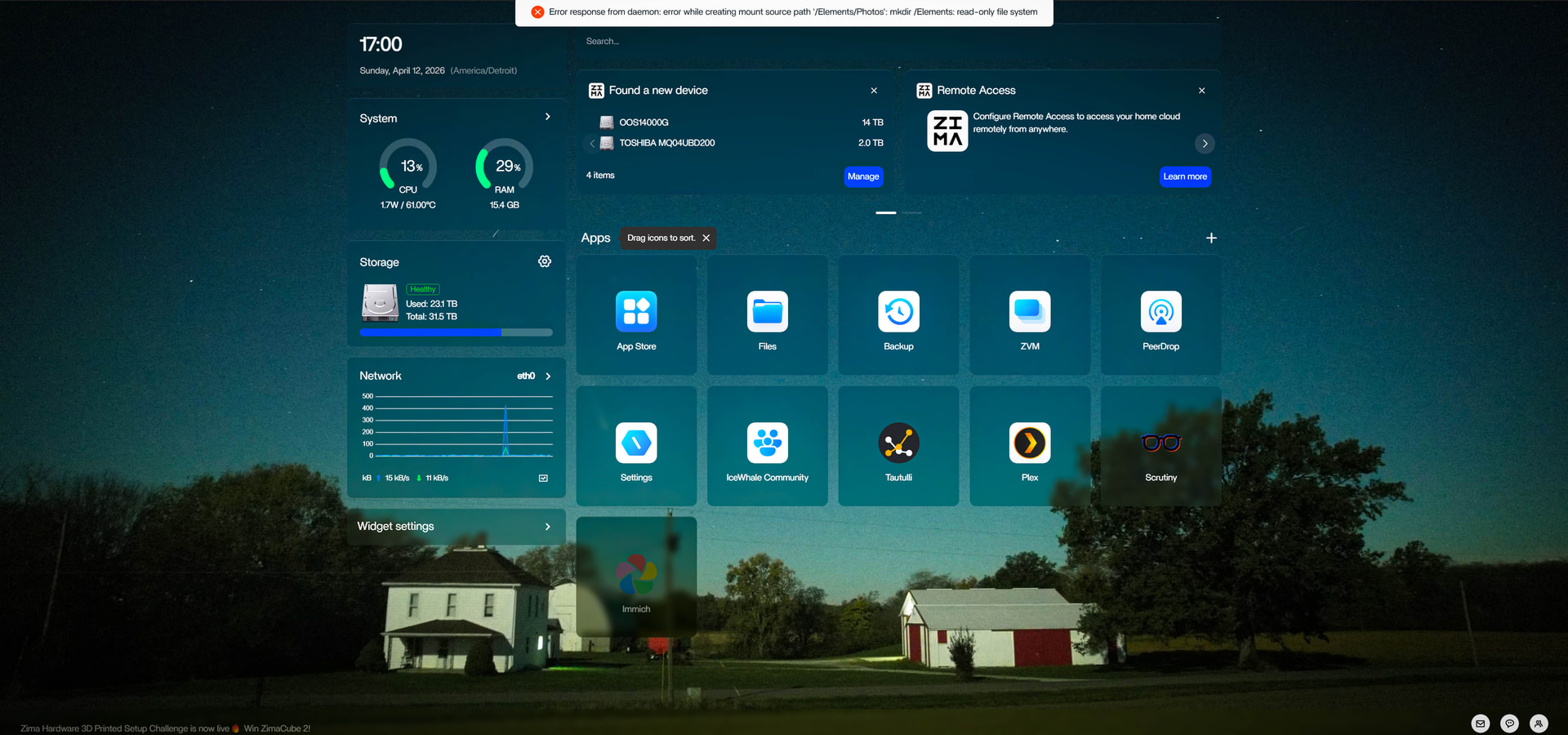Launch the ZVM app
Viewport: 1568px width, 735px height.
pyautogui.click(x=1029, y=313)
